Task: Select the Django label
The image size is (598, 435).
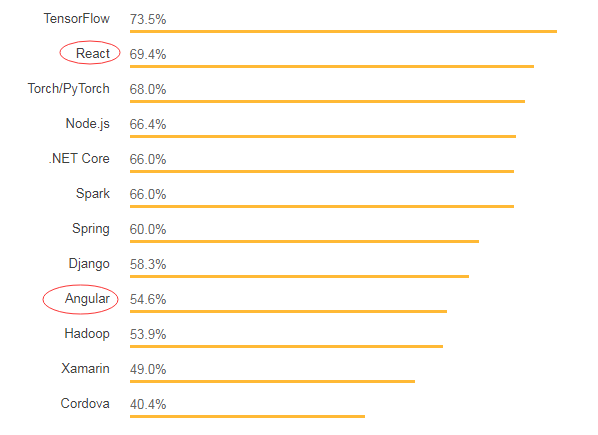Action: coord(89,264)
